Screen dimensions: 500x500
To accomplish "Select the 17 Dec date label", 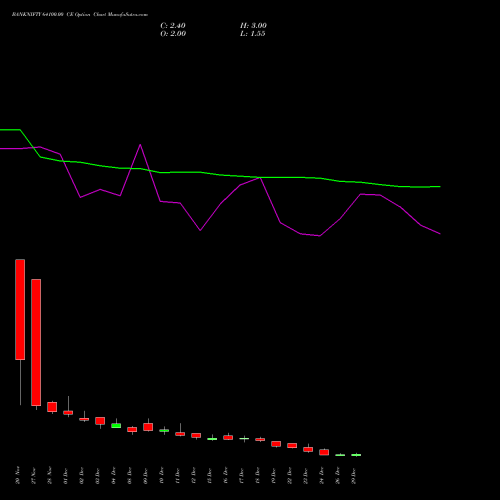I will tap(242, 476).
